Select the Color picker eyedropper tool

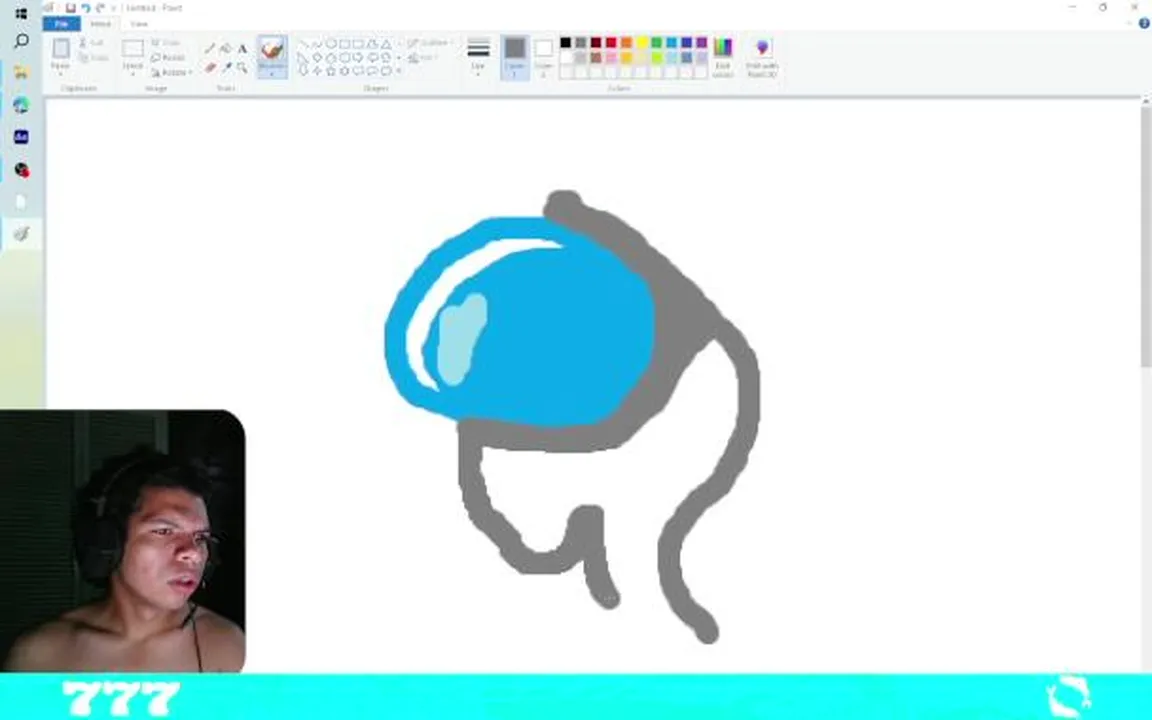point(226,68)
